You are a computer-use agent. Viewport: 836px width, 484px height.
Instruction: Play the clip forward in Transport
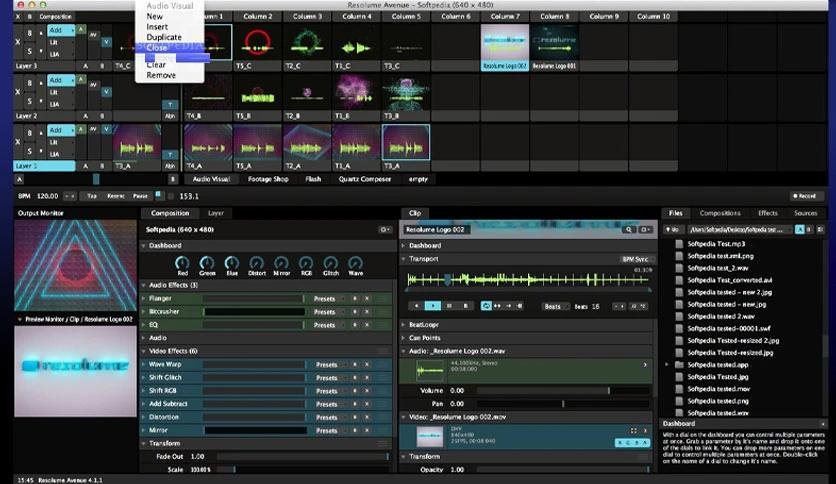(432, 306)
